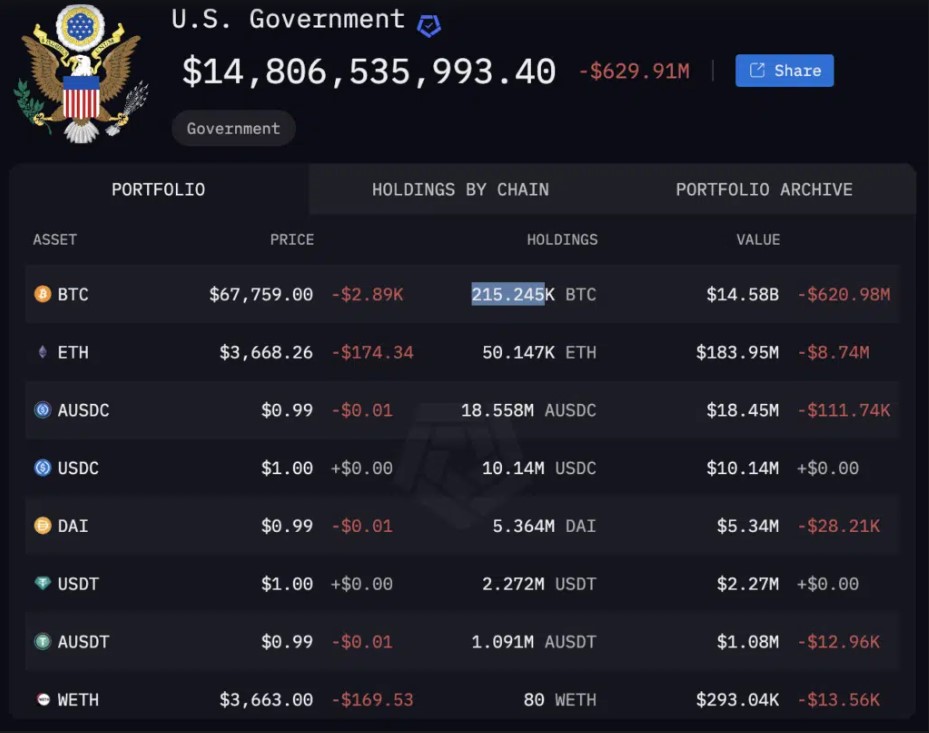Click the AUSDC token icon

click(x=42, y=410)
